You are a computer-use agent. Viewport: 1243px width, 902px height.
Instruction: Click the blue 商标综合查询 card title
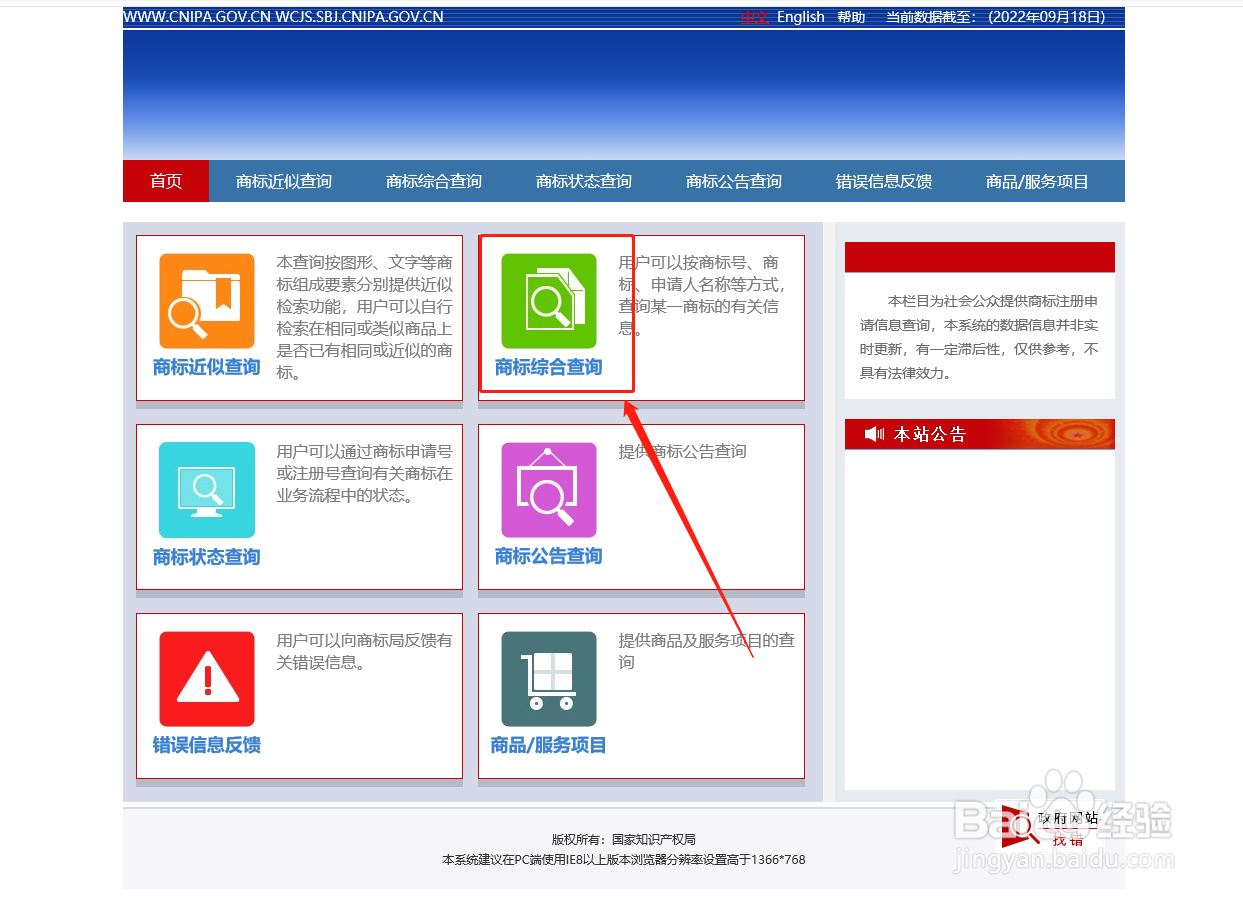549,367
